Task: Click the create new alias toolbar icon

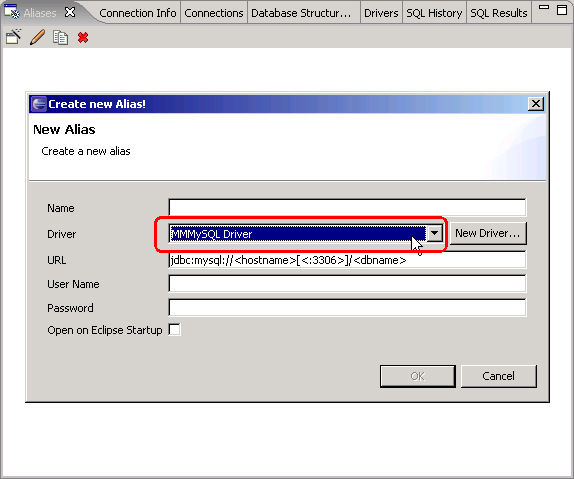Action: coord(14,37)
